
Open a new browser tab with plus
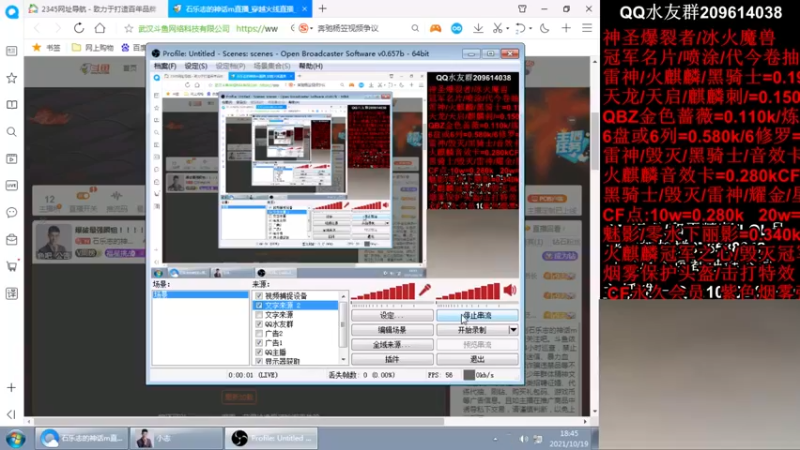point(322,9)
